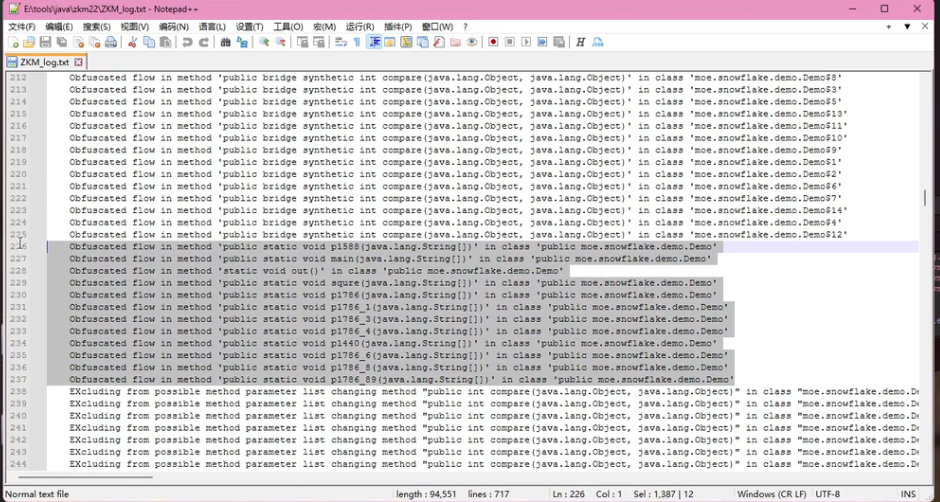Close the ZKM_log.txt tab with its red X

coord(78,62)
